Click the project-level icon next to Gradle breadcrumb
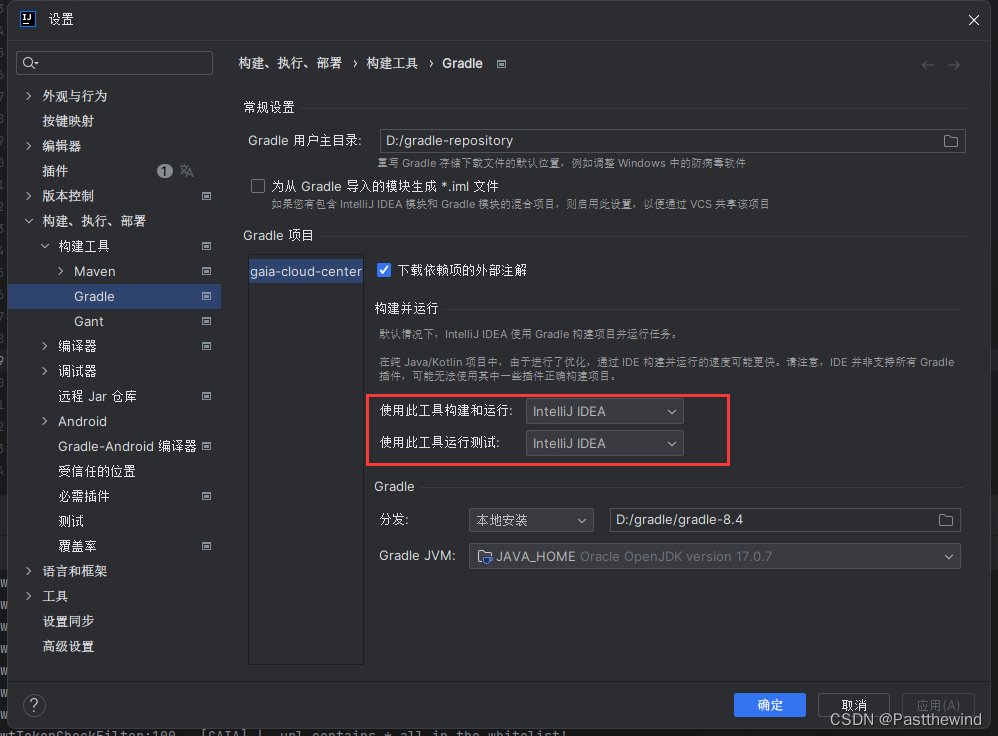The image size is (998, 736). 502,64
